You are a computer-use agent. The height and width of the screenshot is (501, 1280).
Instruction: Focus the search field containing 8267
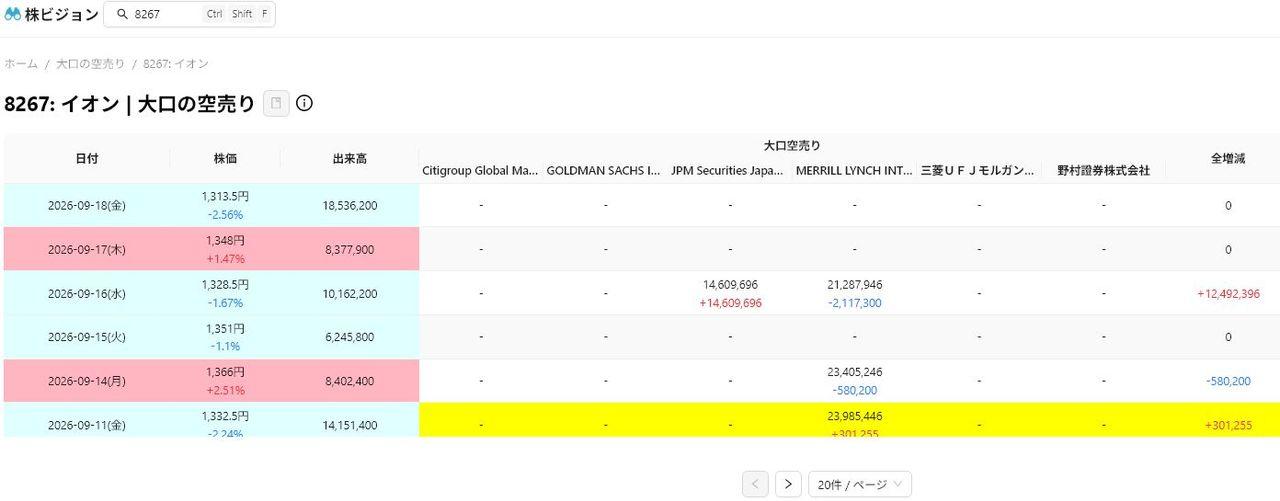click(190, 15)
